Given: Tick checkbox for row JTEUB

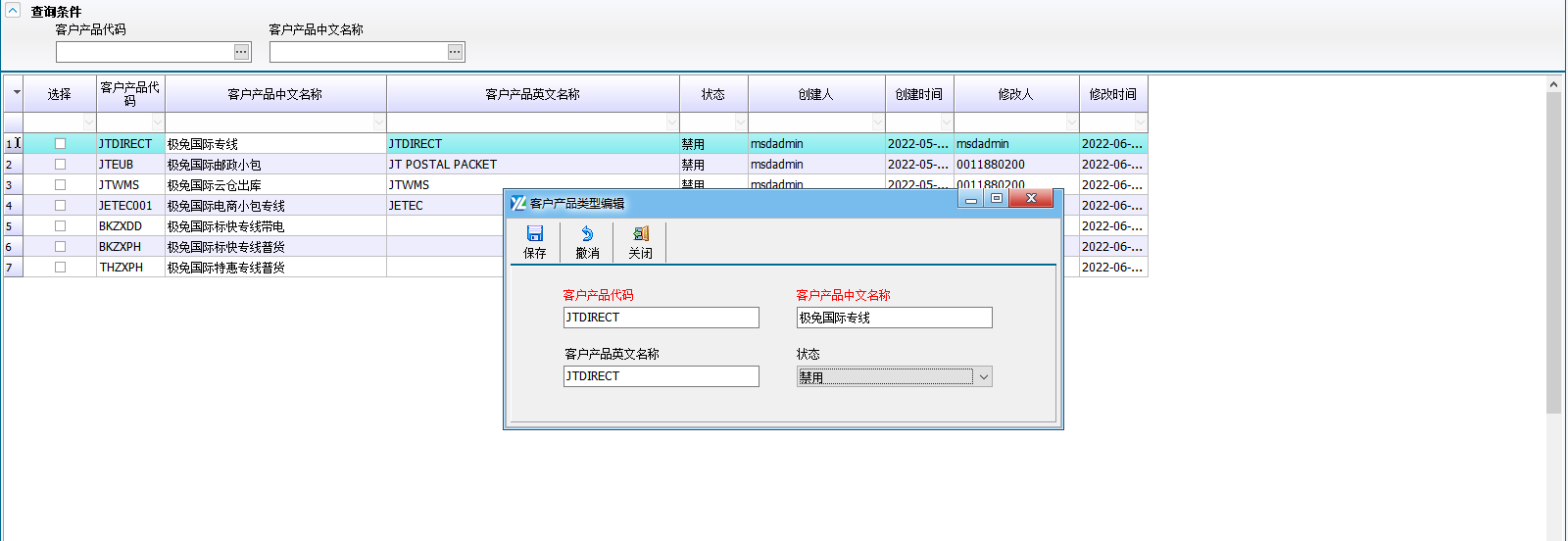Looking at the screenshot, I should pyautogui.click(x=60, y=164).
